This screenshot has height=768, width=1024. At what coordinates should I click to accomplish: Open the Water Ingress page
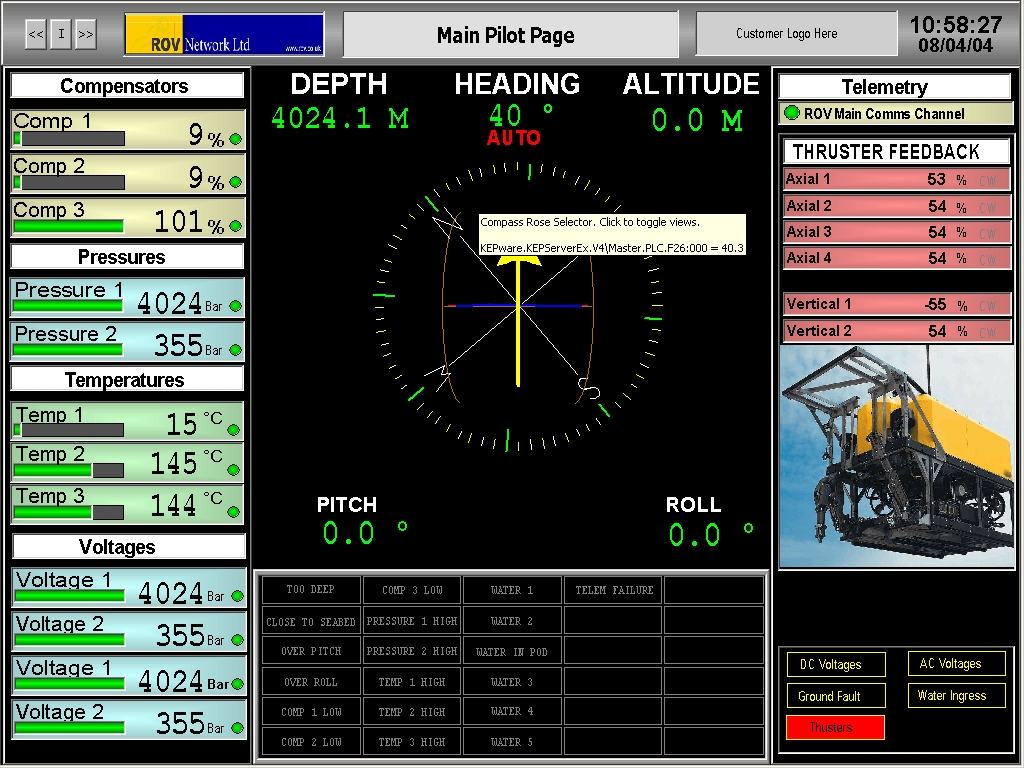[951, 696]
